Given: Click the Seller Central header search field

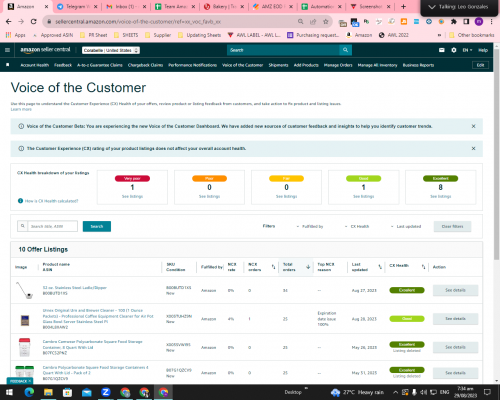Looking at the screenshot, I should 283,50.
